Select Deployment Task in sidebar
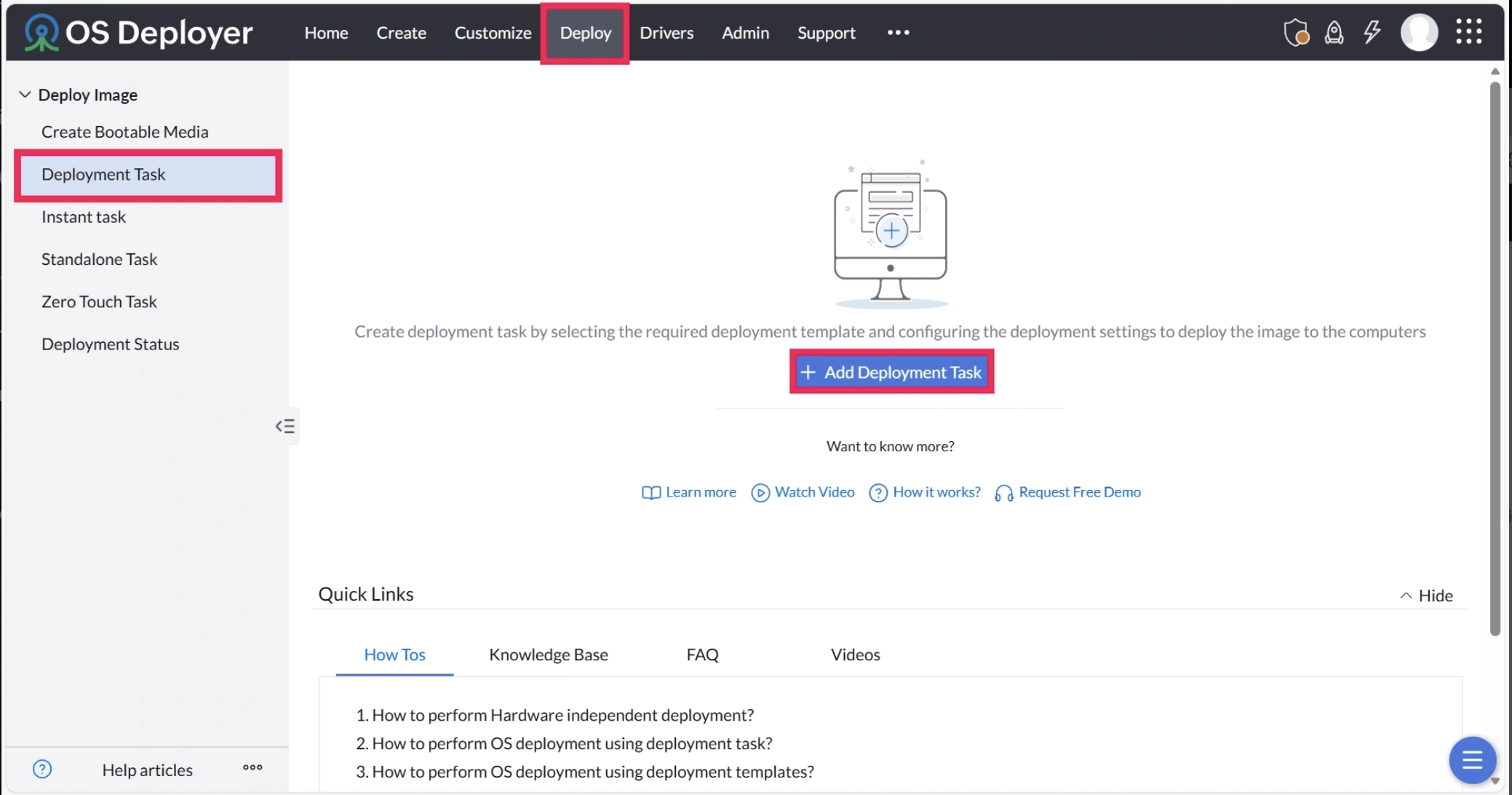This screenshot has height=795, width=1512. point(148,175)
